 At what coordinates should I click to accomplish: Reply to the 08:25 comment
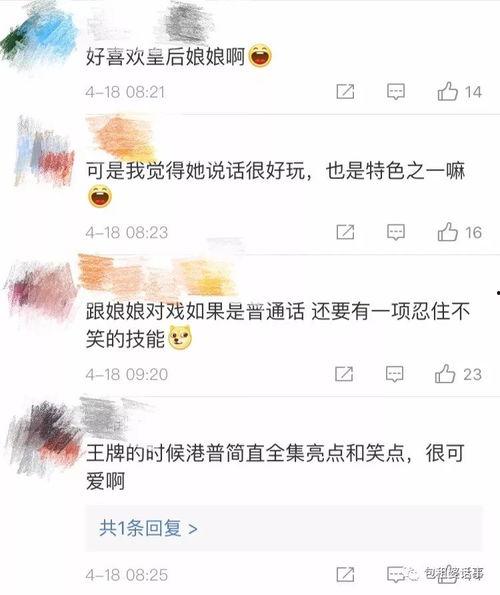coord(396,574)
